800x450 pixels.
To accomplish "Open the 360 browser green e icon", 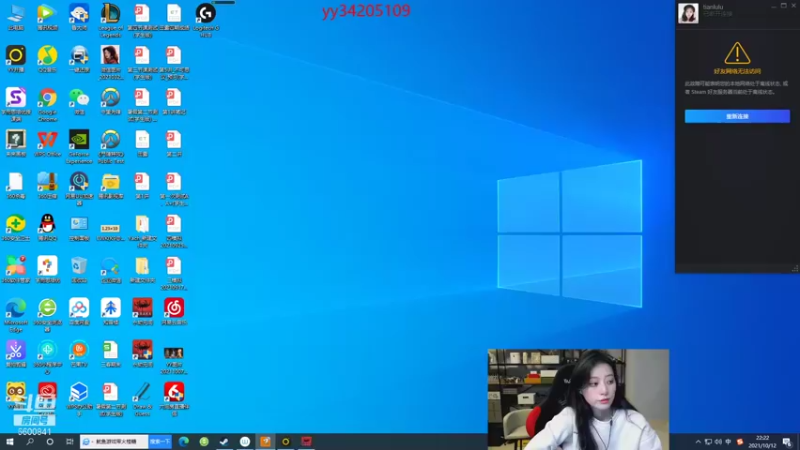I will coord(47,309).
